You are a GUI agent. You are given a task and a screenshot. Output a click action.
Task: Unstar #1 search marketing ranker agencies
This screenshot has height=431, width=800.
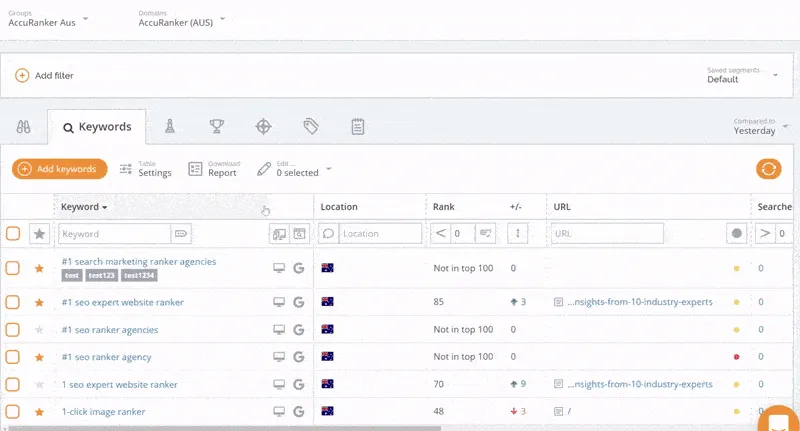coord(39,268)
